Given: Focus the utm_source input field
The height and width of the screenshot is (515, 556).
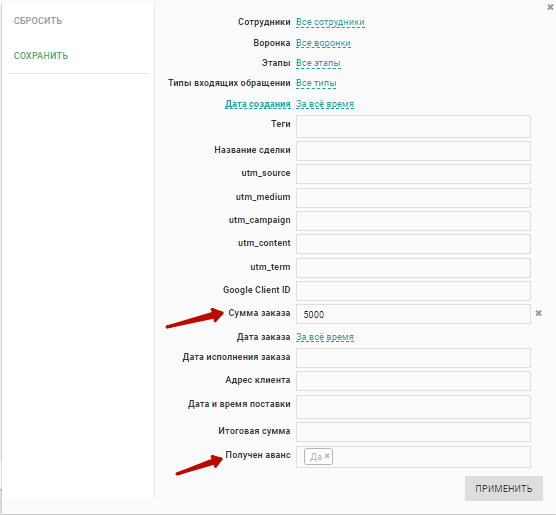Looking at the screenshot, I should click(x=413, y=174).
